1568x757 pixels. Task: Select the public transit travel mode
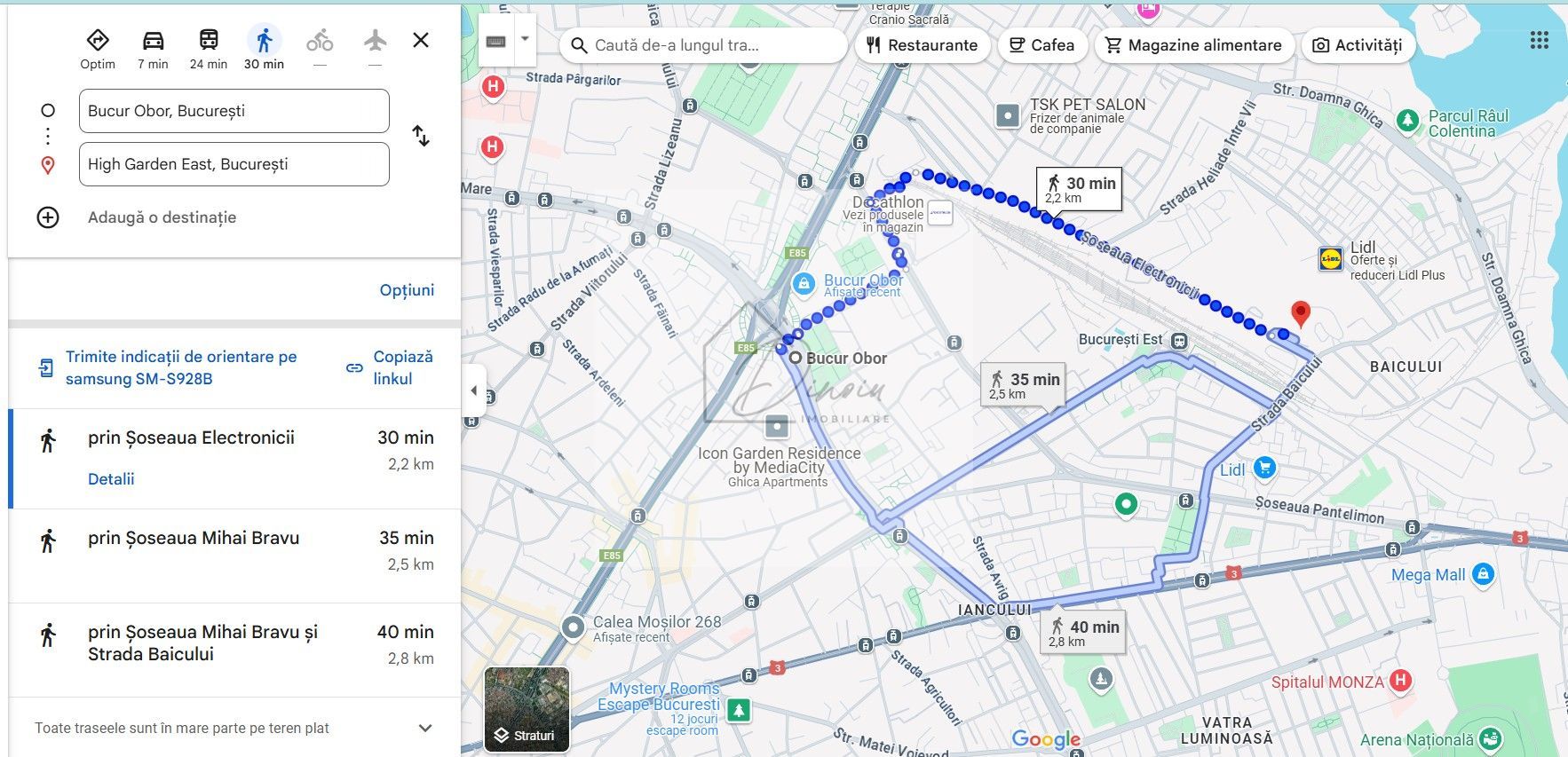tap(209, 42)
